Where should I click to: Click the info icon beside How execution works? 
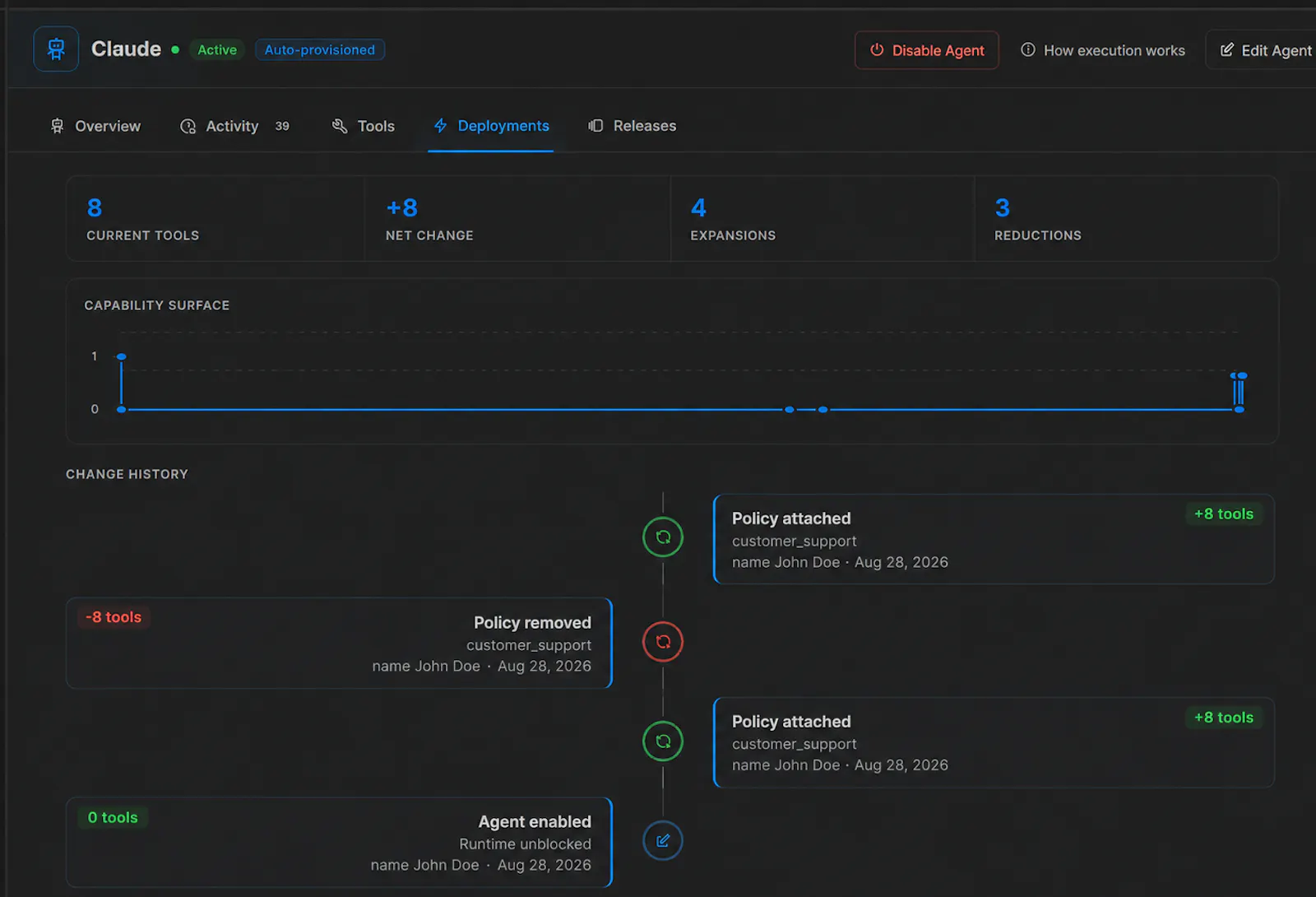tap(1028, 50)
